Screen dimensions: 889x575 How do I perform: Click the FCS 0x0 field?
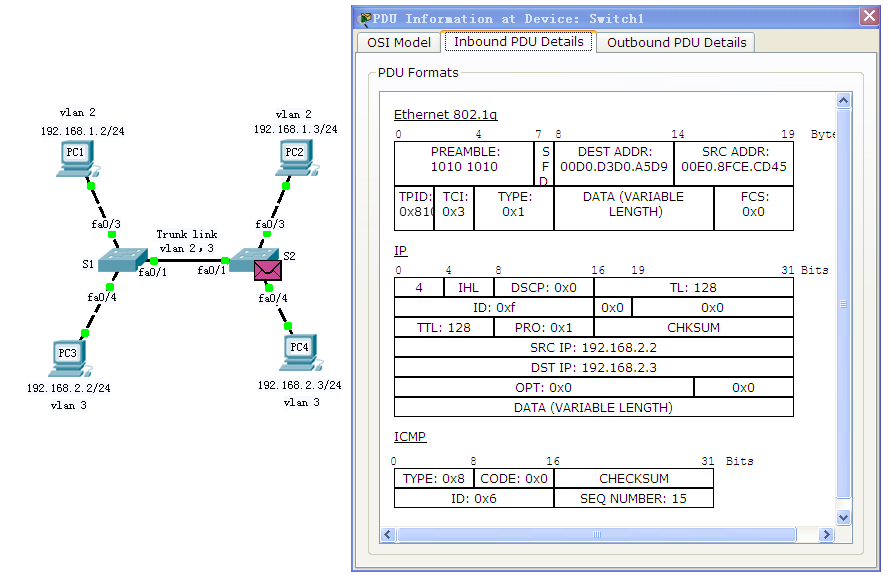753,208
